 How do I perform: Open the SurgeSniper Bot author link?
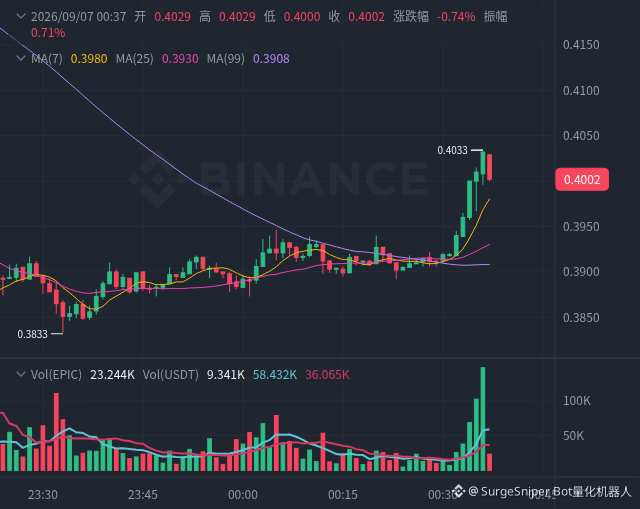(x=550, y=491)
